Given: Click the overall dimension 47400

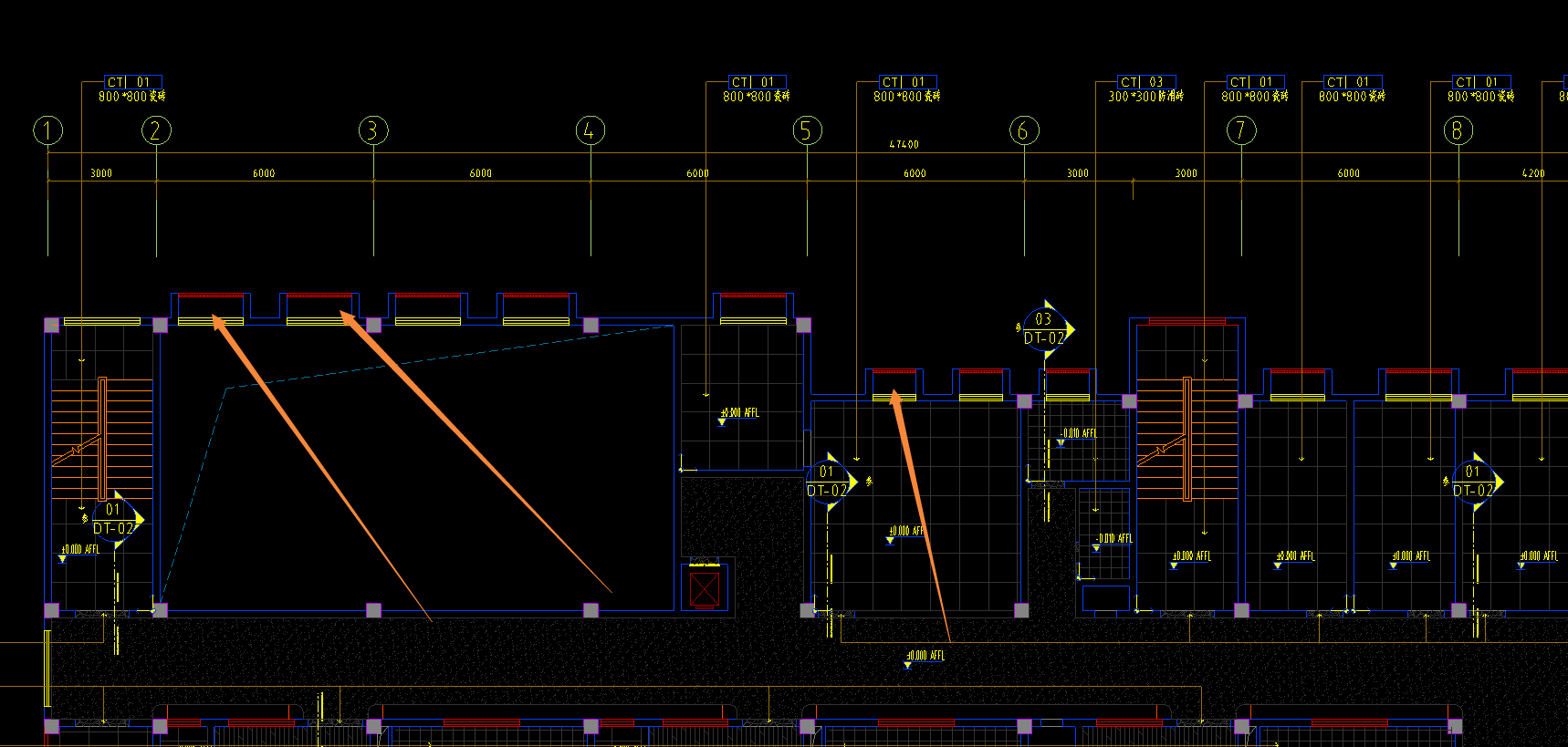Looking at the screenshot, I should 904,144.
